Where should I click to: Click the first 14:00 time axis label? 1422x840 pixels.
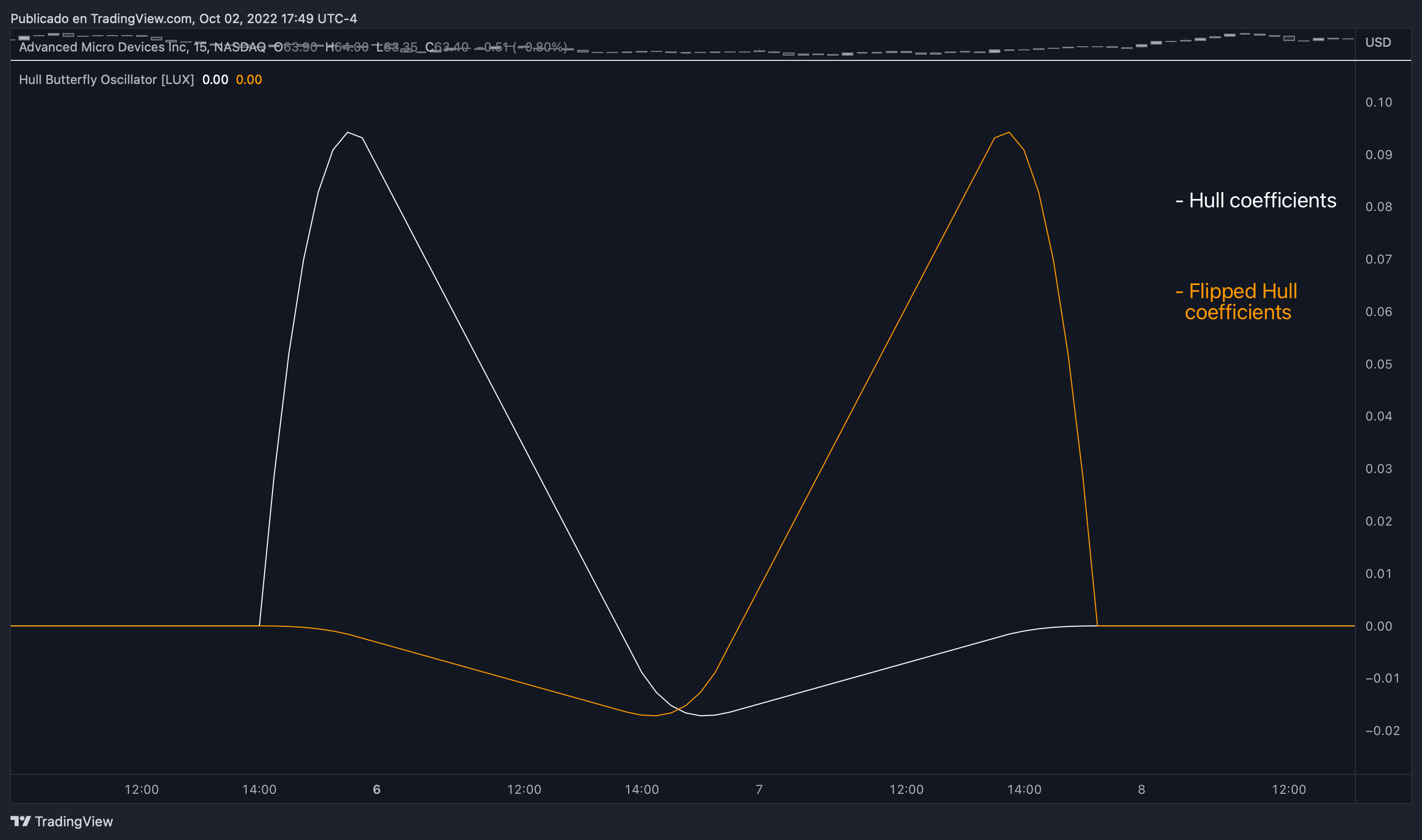(259, 790)
